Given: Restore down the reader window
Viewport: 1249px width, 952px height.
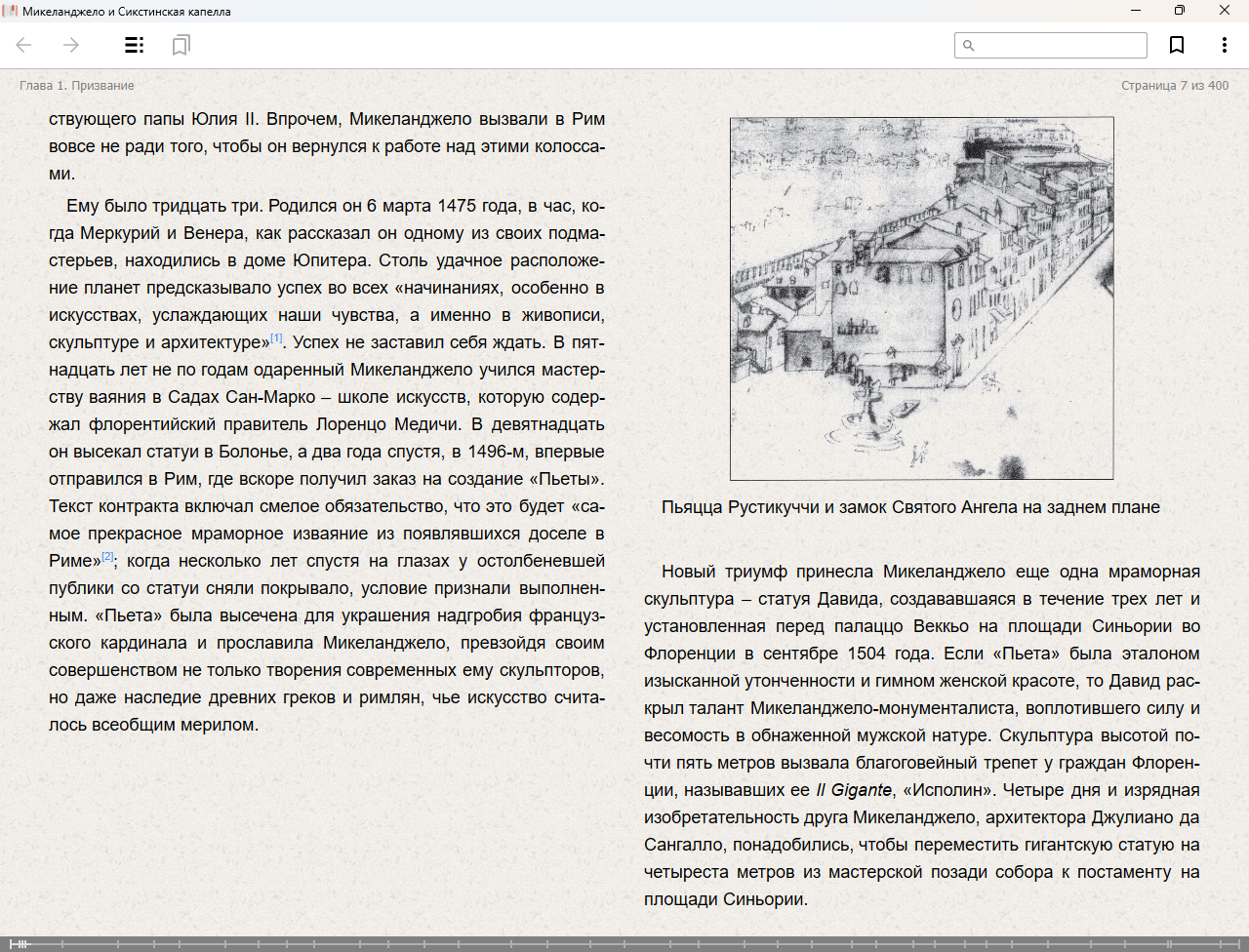Looking at the screenshot, I should pos(1180,11).
